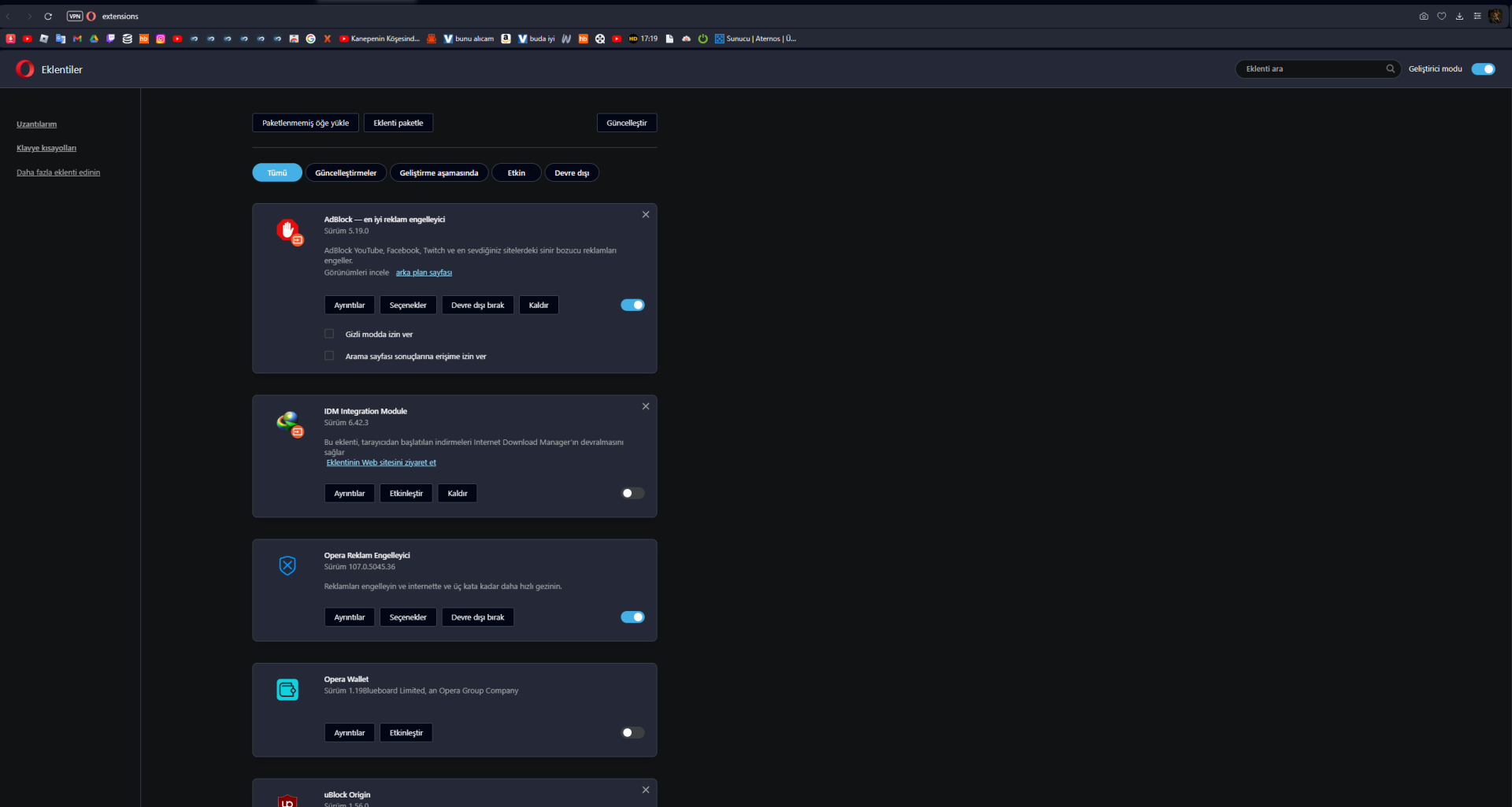The image size is (1512, 807).
Task: Open AdBlock Ayrıntılar
Action: tap(350, 305)
